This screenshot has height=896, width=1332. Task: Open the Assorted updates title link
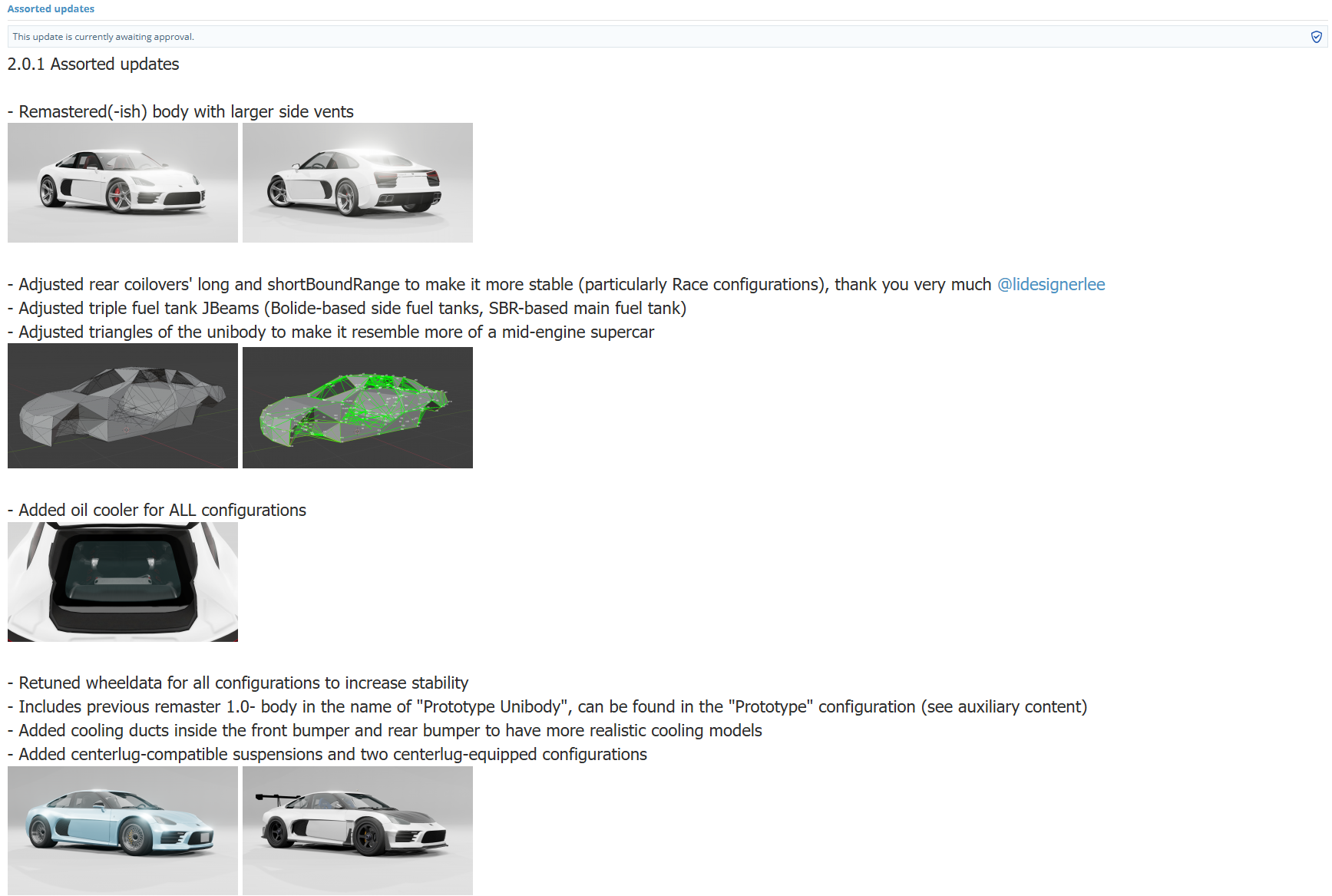(x=51, y=9)
